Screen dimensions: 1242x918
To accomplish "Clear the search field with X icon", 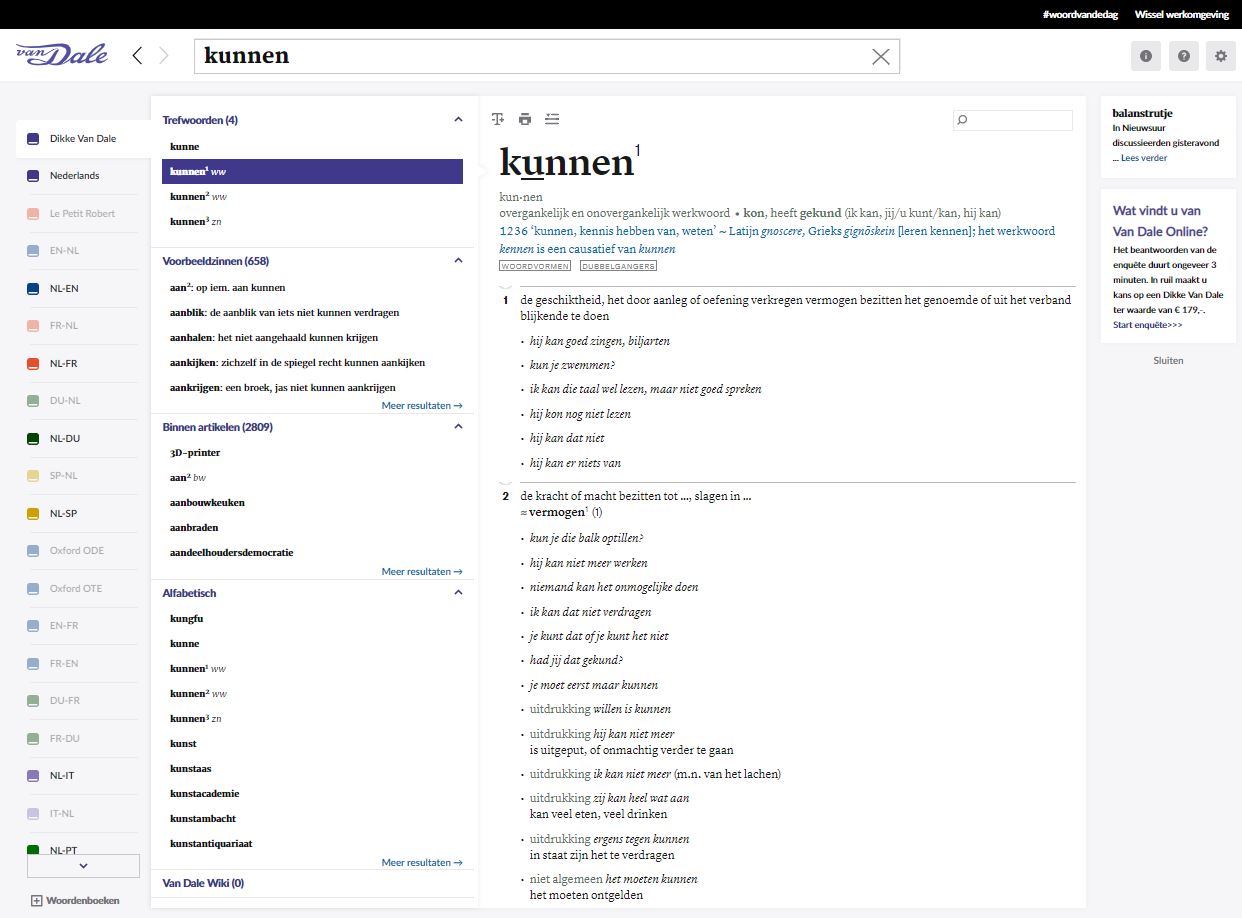I will pyautogui.click(x=880, y=57).
